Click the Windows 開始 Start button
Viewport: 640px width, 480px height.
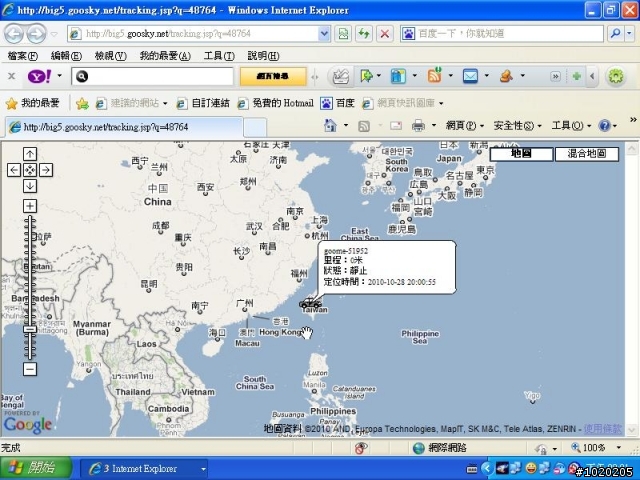(x=36, y=468)
